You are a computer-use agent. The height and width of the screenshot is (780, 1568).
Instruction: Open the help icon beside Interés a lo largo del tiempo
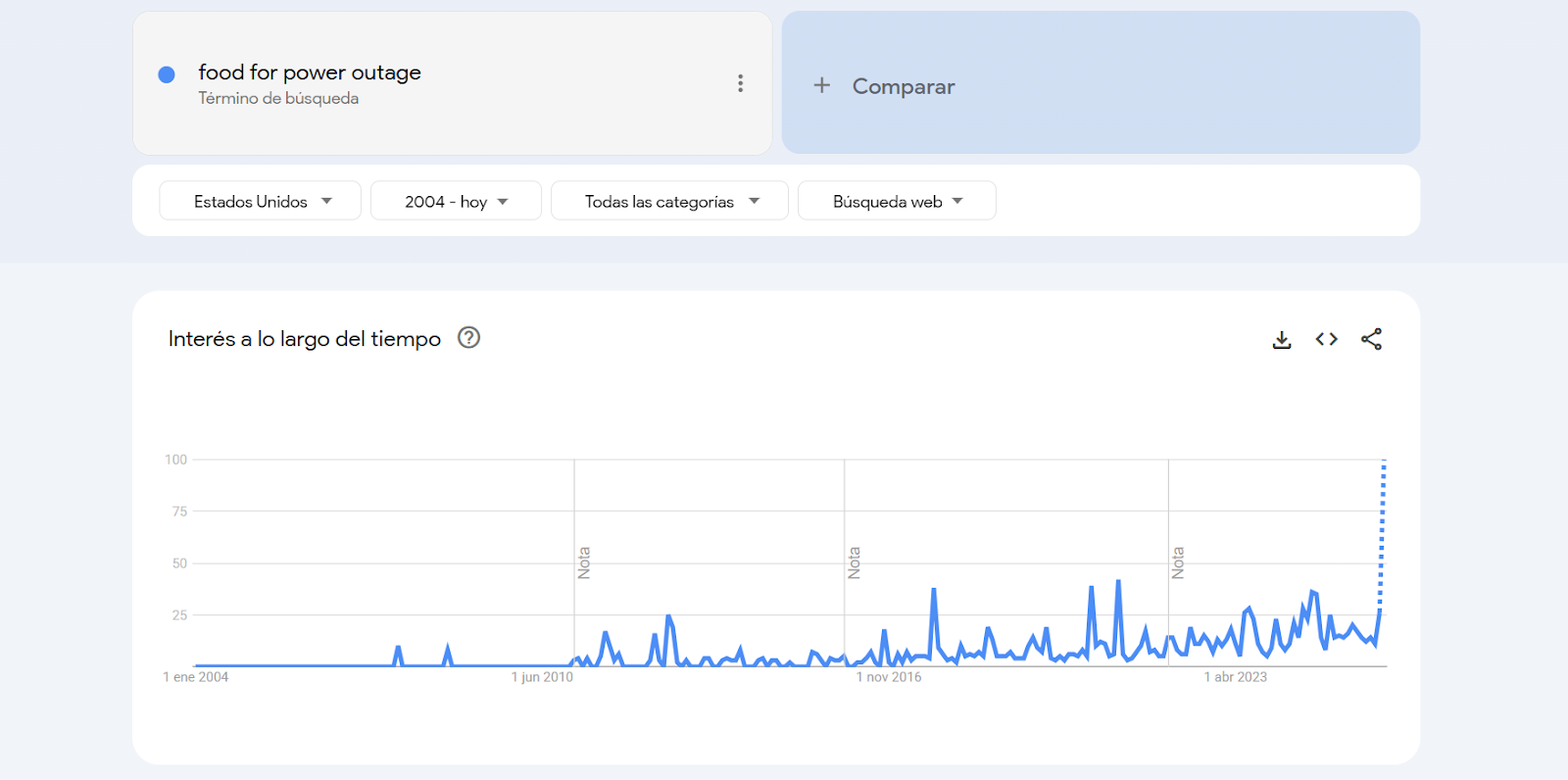pos(468,338)
